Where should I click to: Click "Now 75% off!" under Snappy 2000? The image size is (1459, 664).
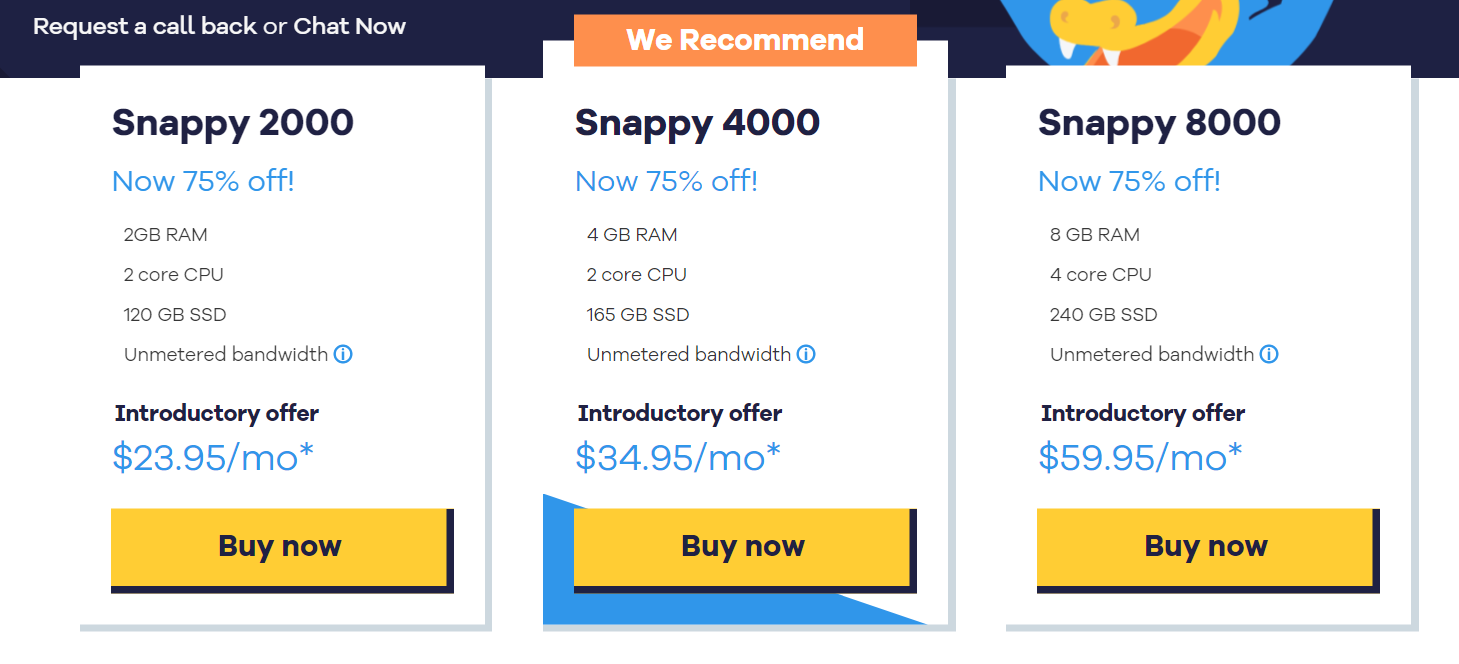pyautogui.click(x=203, y=181)
